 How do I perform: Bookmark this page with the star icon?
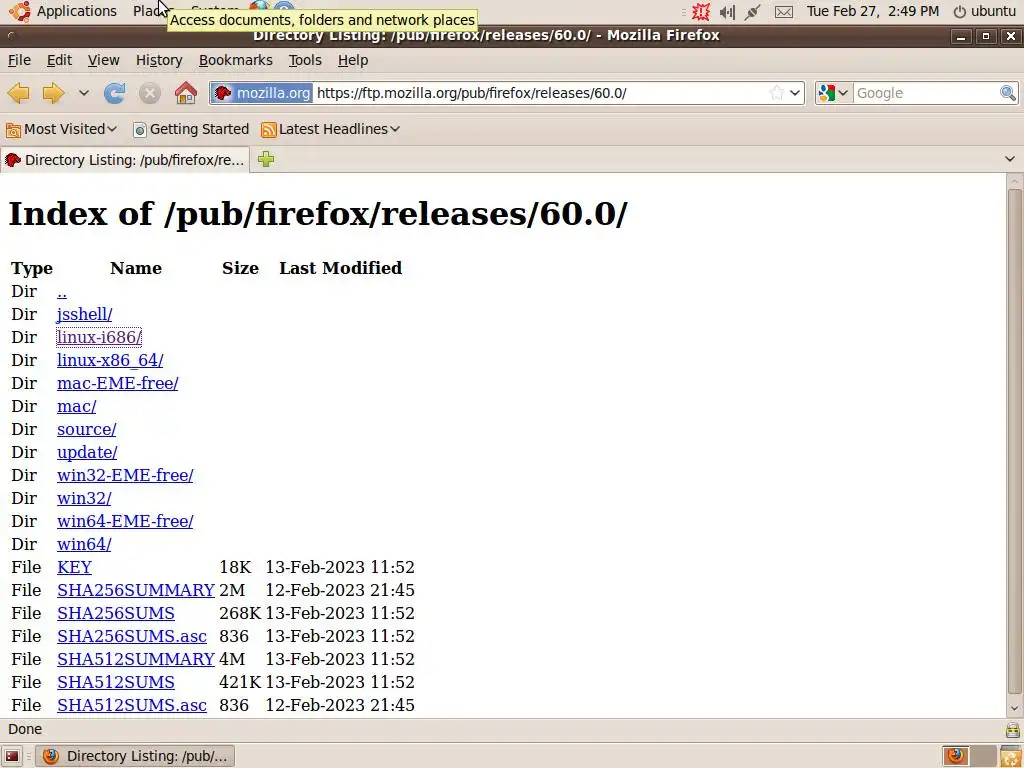click(776, 93)
